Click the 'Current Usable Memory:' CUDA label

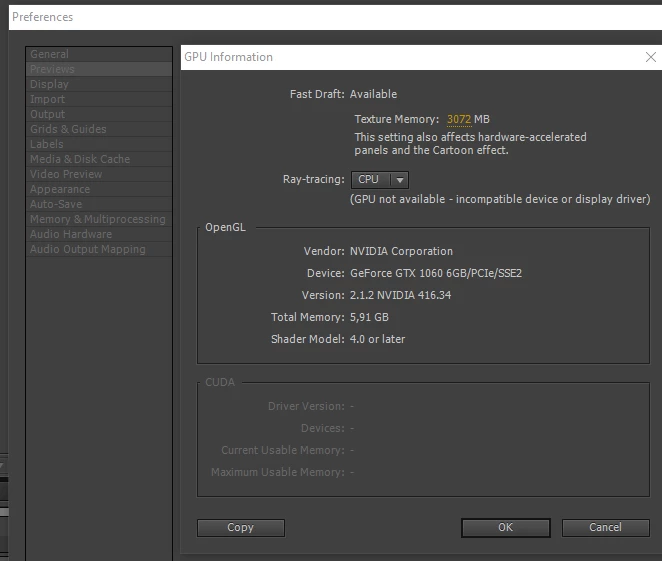point(283,450)
